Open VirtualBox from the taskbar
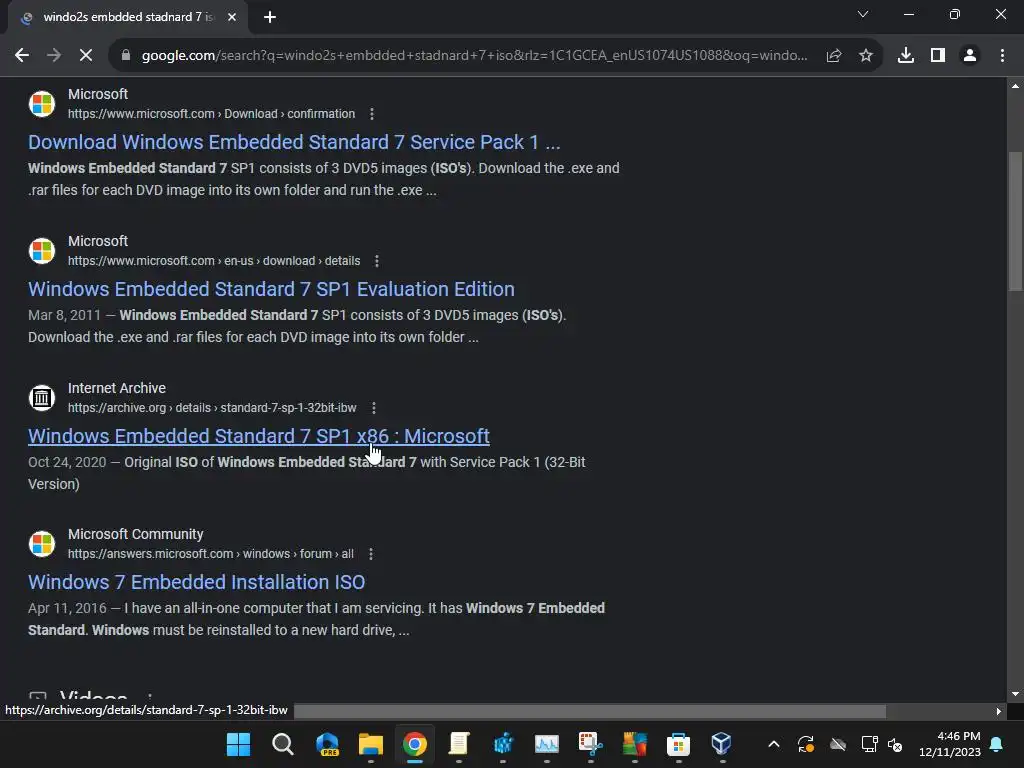 pos(722,744)
